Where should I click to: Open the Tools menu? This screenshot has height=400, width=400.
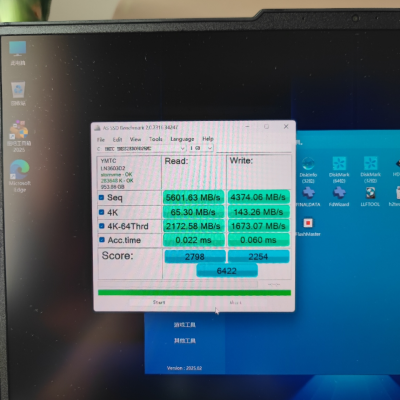click(x=156, y=139)
